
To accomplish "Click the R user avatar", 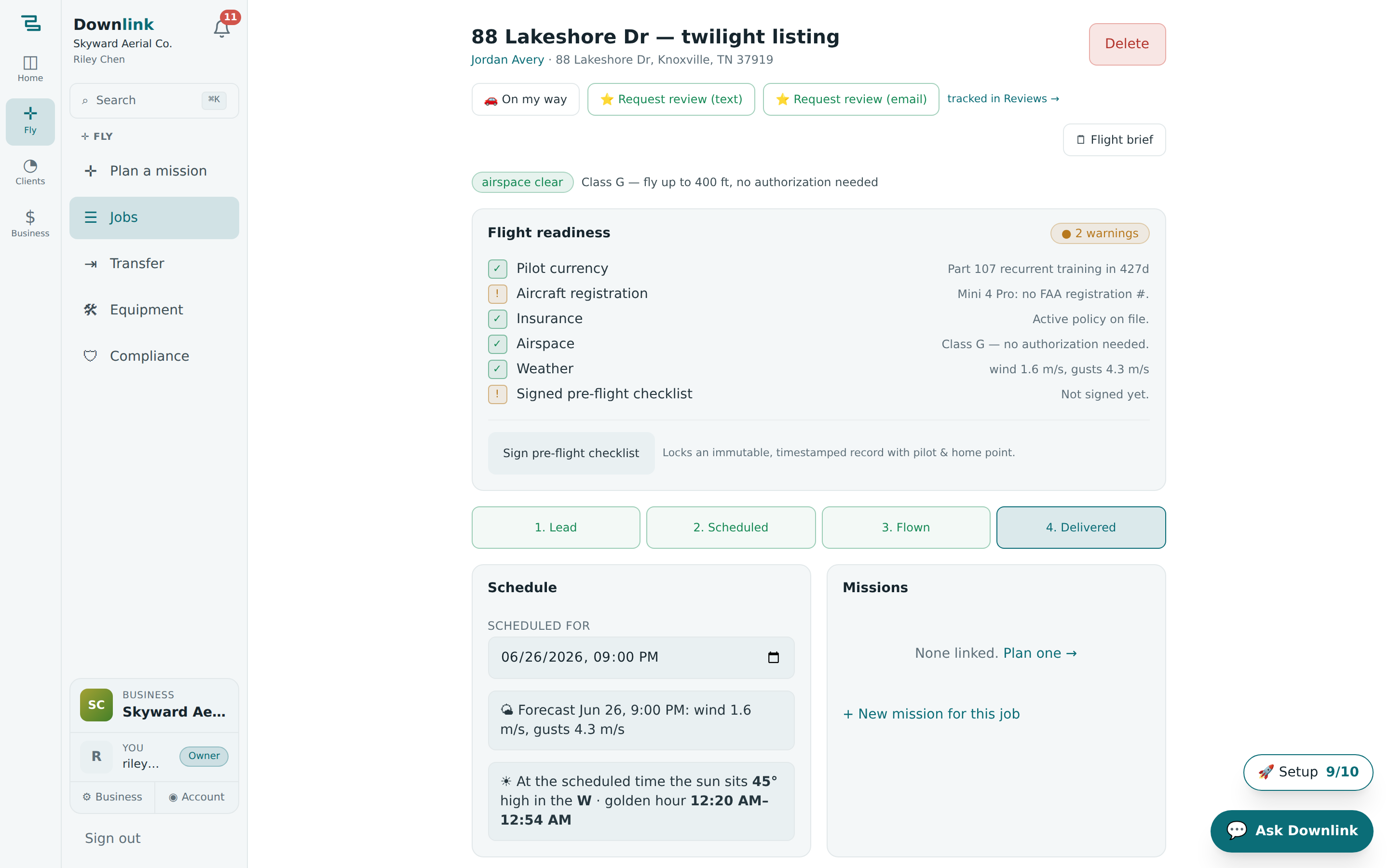I will (x=96, y=757).
